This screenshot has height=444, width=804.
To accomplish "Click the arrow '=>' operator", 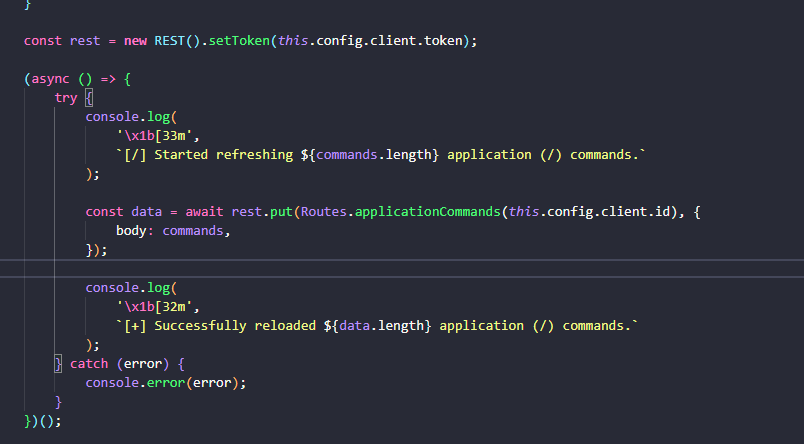I will coord(108,79).
